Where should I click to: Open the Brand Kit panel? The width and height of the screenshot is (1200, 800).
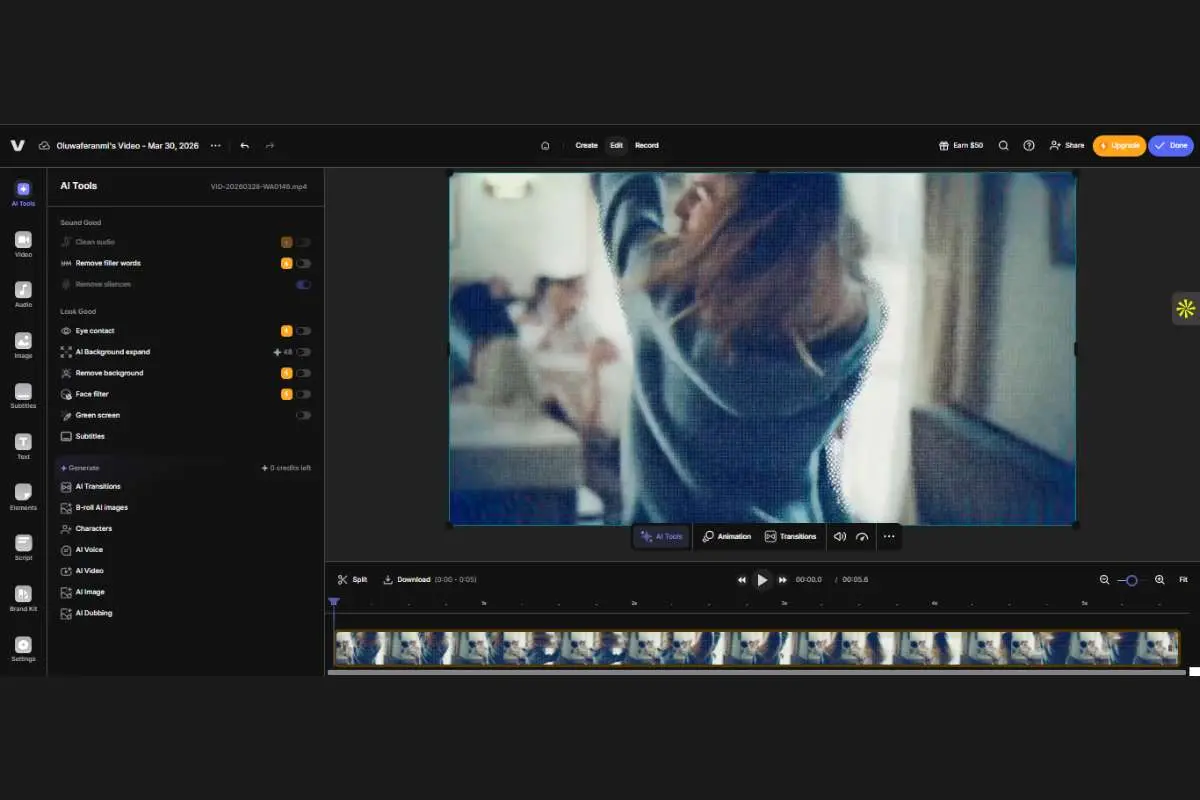pyautogui.click(x=22, y=598)
